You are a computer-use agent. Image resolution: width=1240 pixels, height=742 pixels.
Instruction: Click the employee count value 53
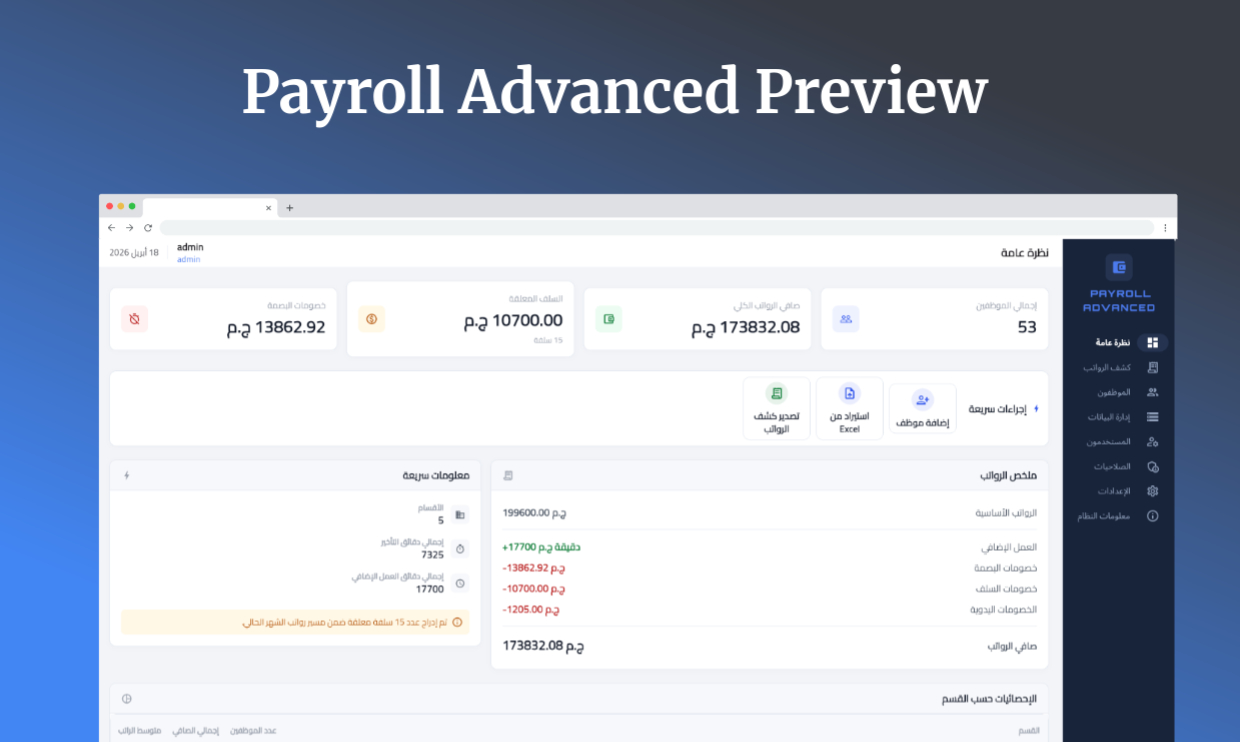pos(1027,327)
